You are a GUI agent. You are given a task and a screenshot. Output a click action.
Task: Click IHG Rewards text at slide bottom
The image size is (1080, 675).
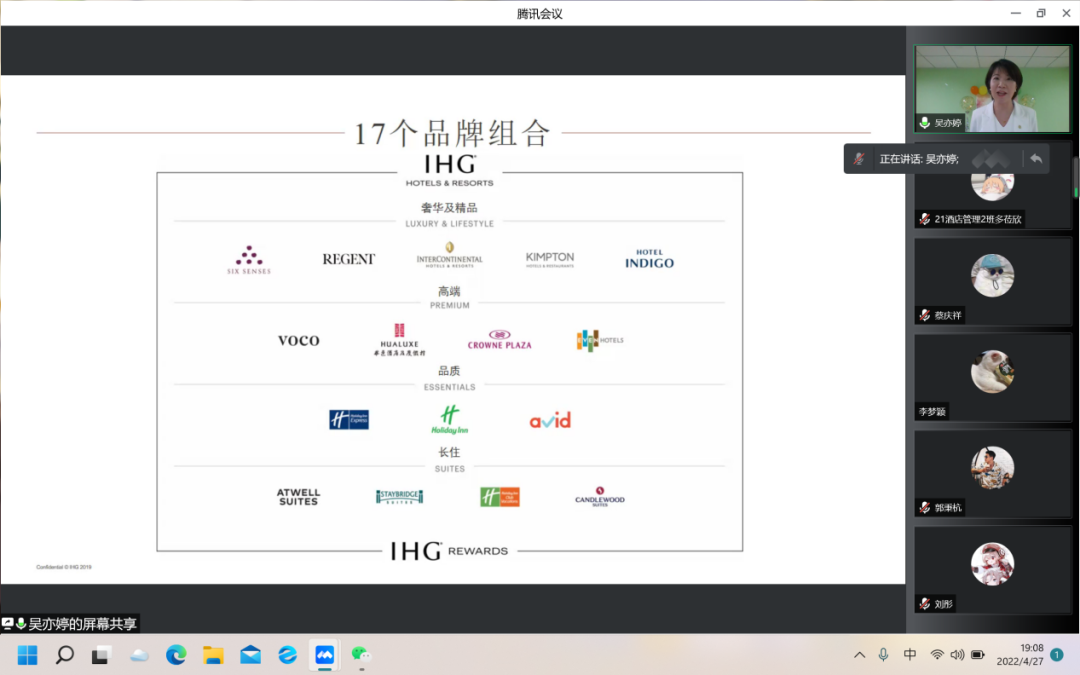[x=449, y=551]
